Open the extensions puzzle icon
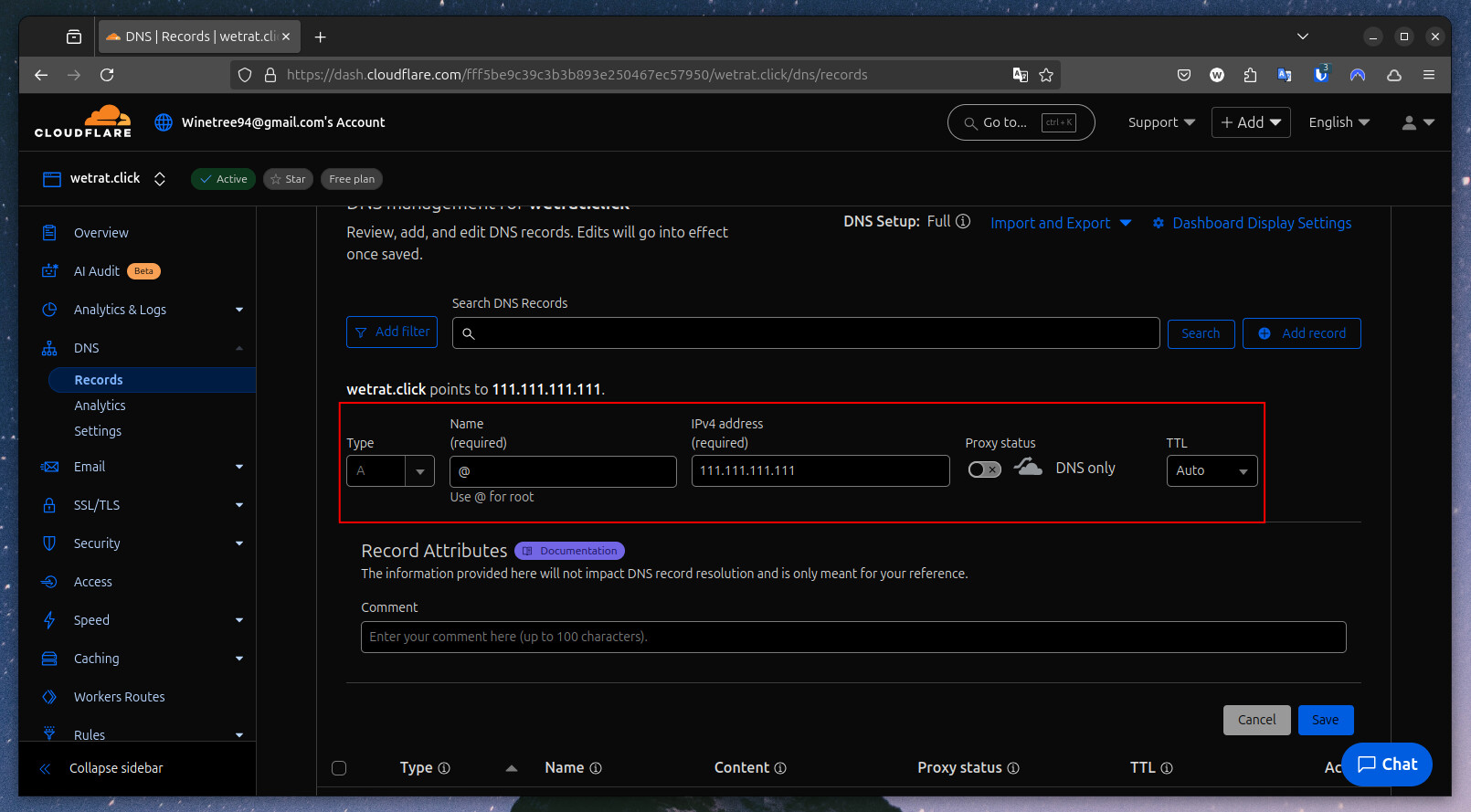 tap(1250, 75)
